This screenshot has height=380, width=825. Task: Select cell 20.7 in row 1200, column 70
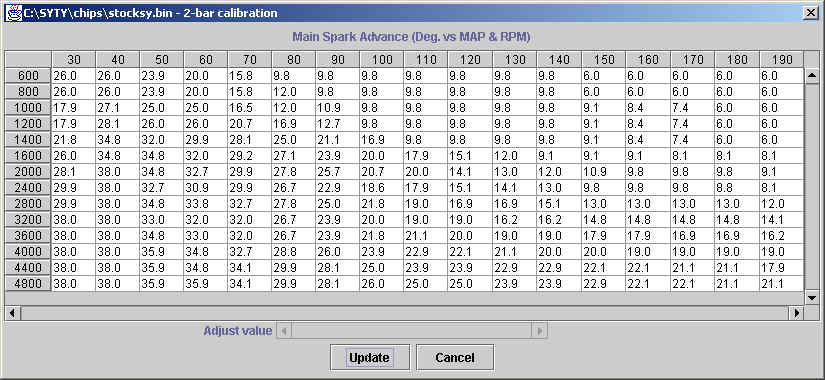click(x=249, y=124)
